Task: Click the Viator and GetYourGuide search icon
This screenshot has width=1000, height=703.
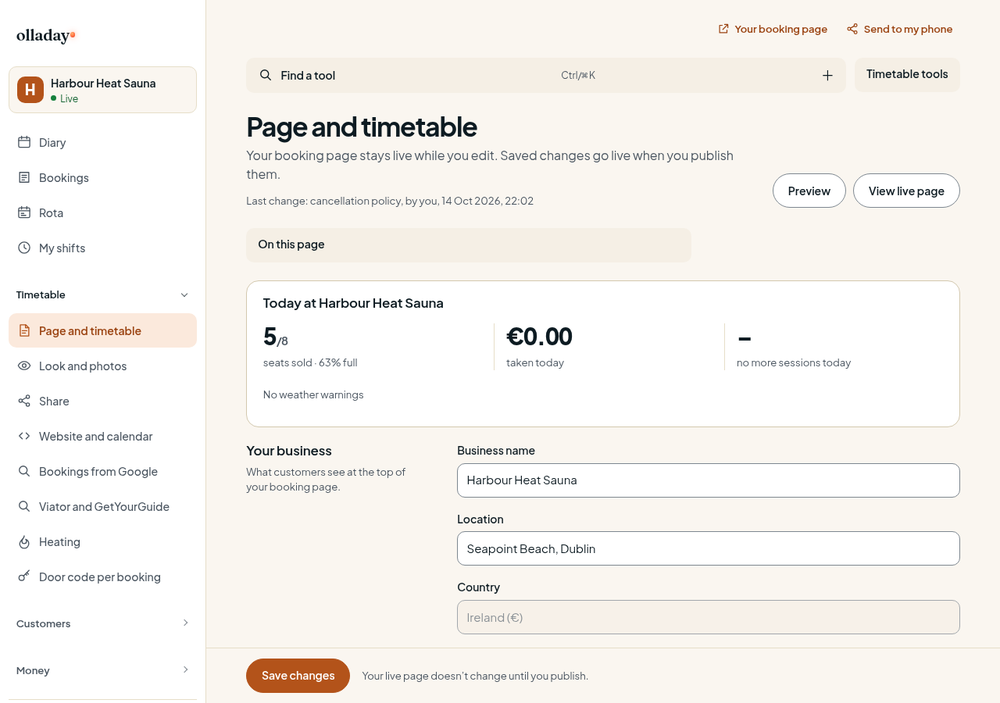Action: 24,506
